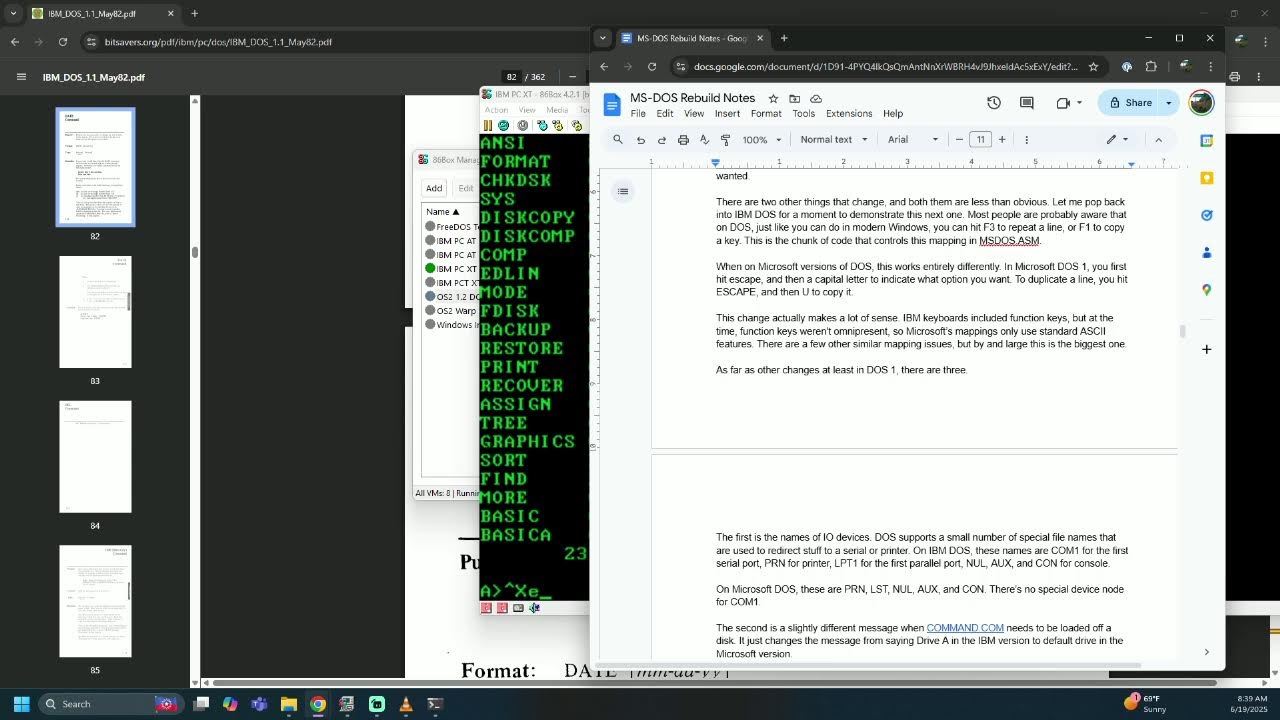
Task: Search the menus in Google Docs toolbar
Action: [618, 140]
